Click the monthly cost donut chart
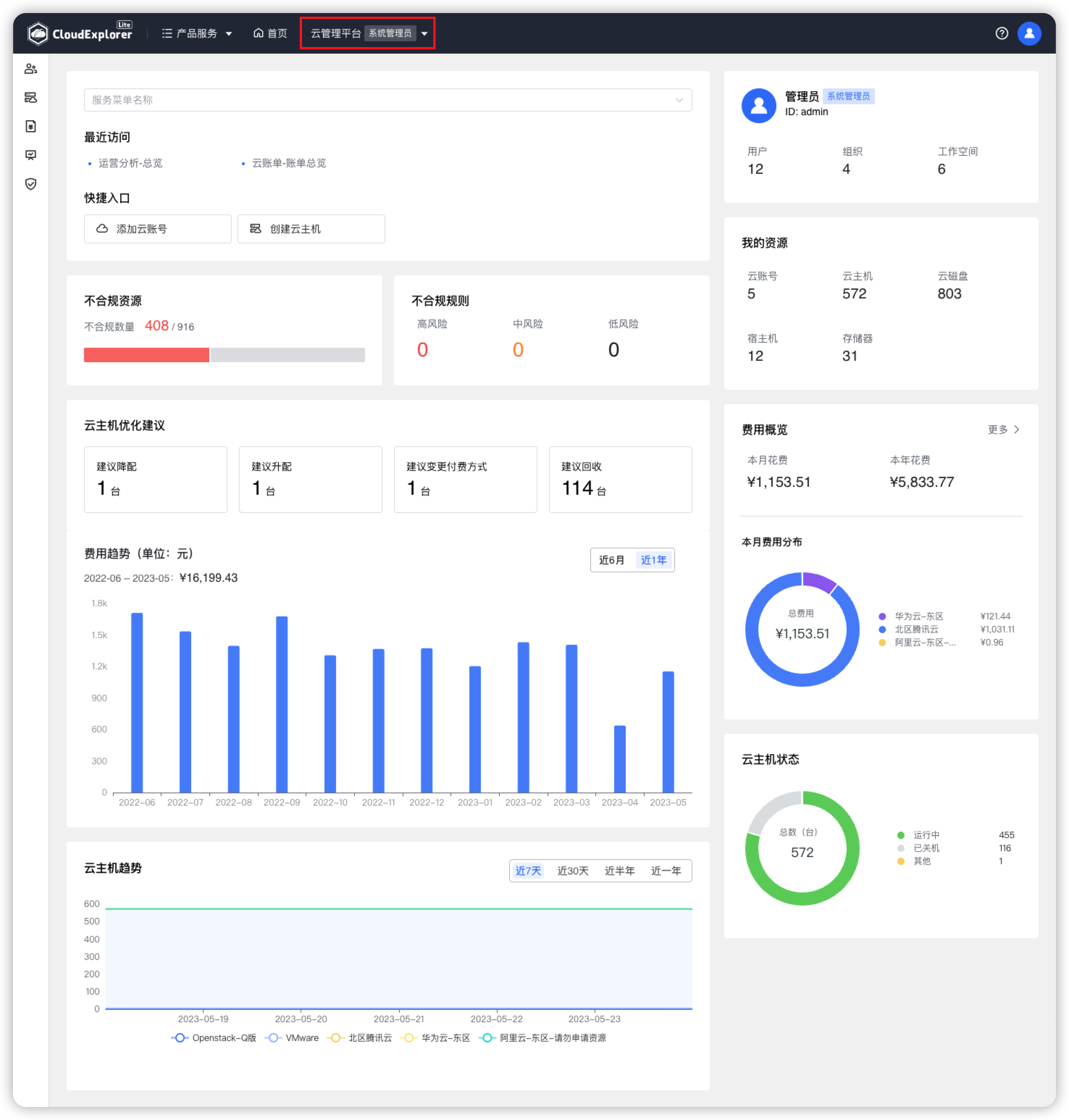Viewport: 1069px width, 1120px height. [x=802, y=629]
